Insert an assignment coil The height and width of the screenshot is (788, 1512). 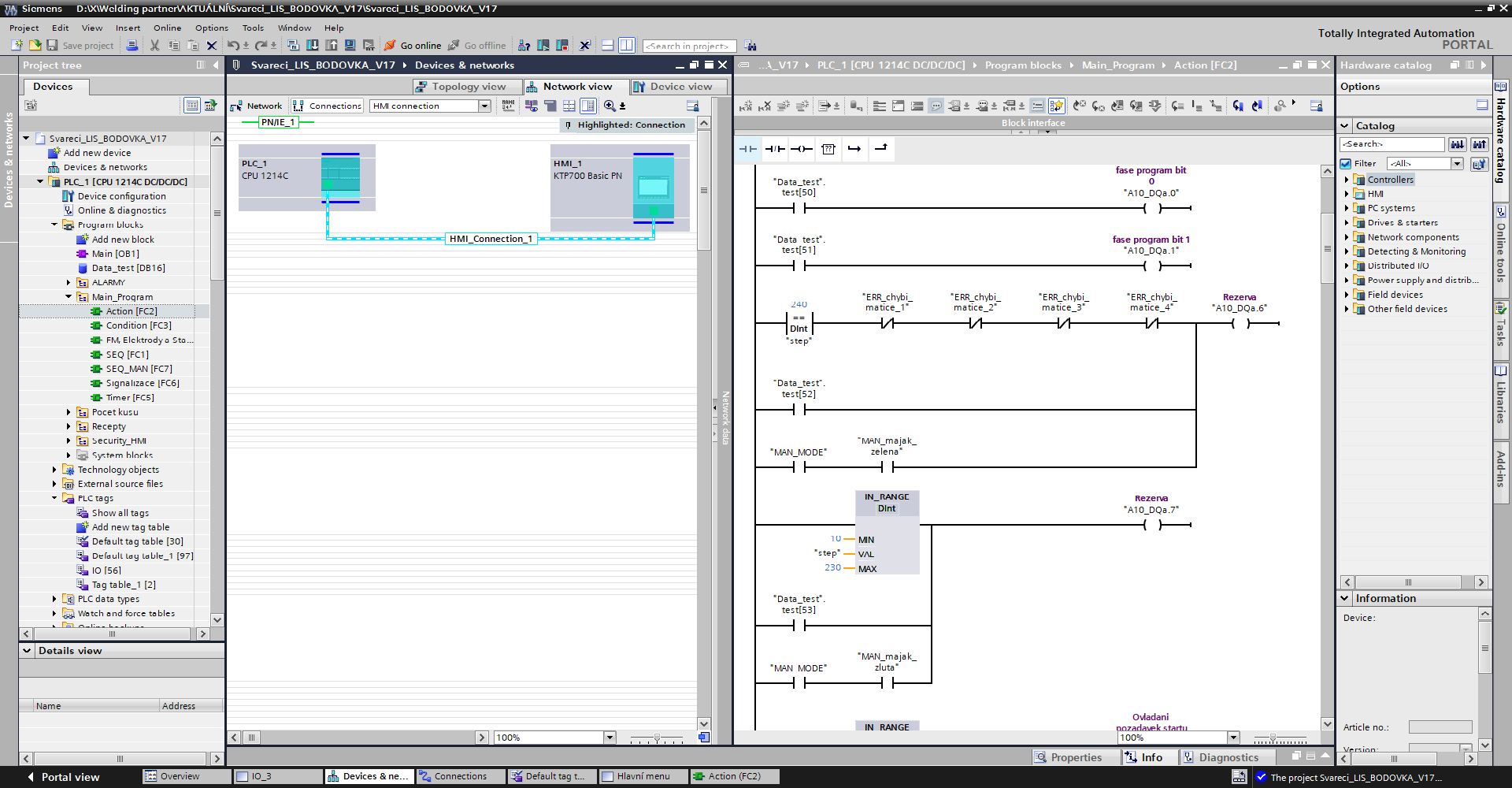click(x=802, y=149)
